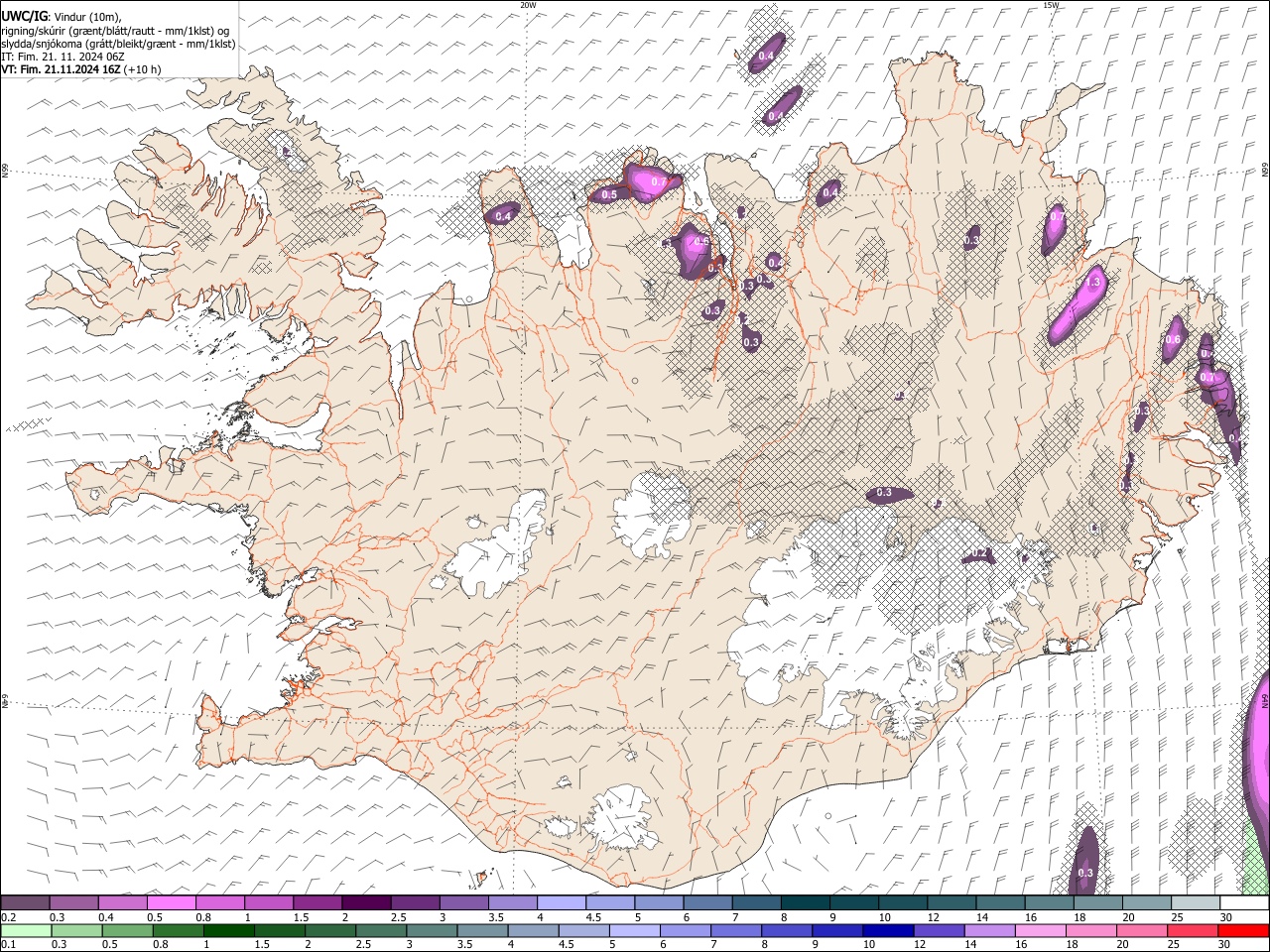The image size is (1270, 952).
Task: Click the 'VT: Fim. 21.11.2024 16Z' valid-time text
Action: pyautogui.click(x=62, y=69)
